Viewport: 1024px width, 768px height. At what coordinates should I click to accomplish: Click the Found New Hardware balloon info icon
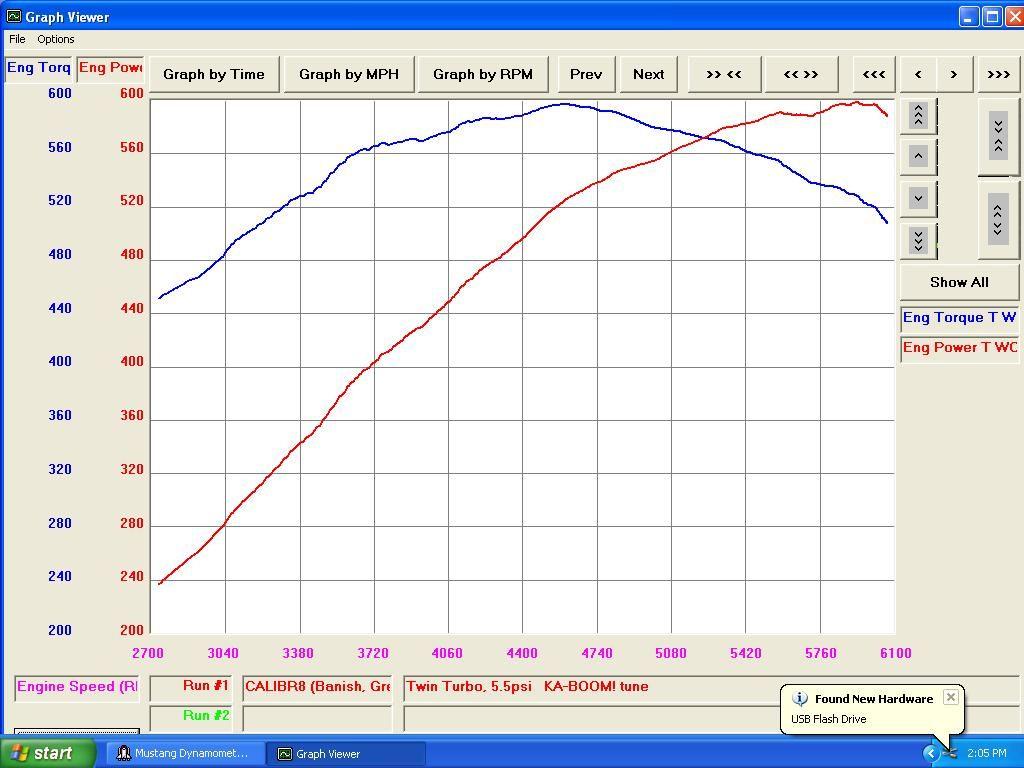(x=798, y=698)
